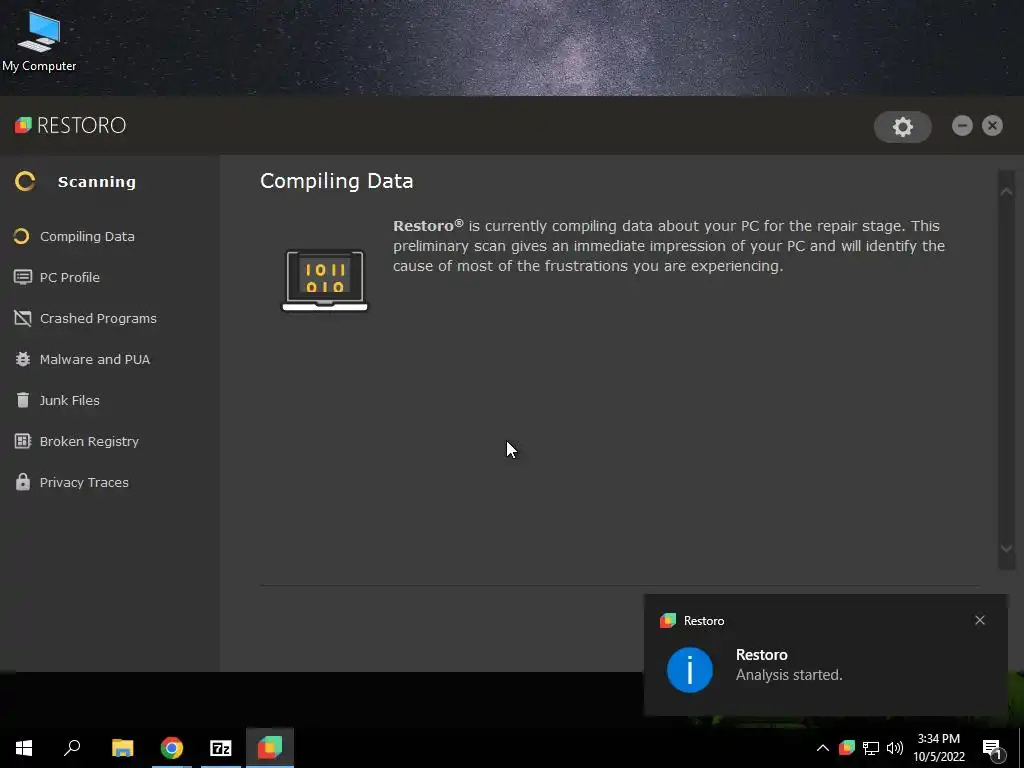1024x768 pixels.
Task: Click 'Analysis started.' notification text
Action: [x=789, y=675]
